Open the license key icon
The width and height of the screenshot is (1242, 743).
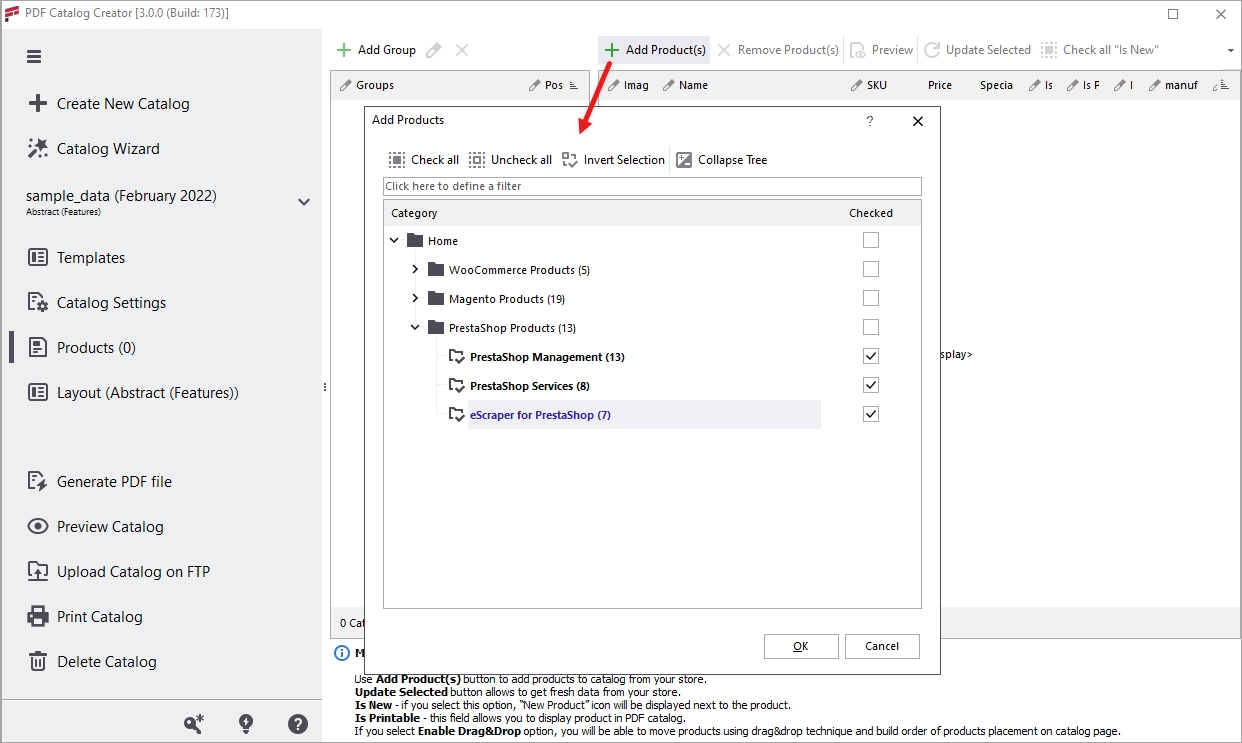click(x=194, y=724)
